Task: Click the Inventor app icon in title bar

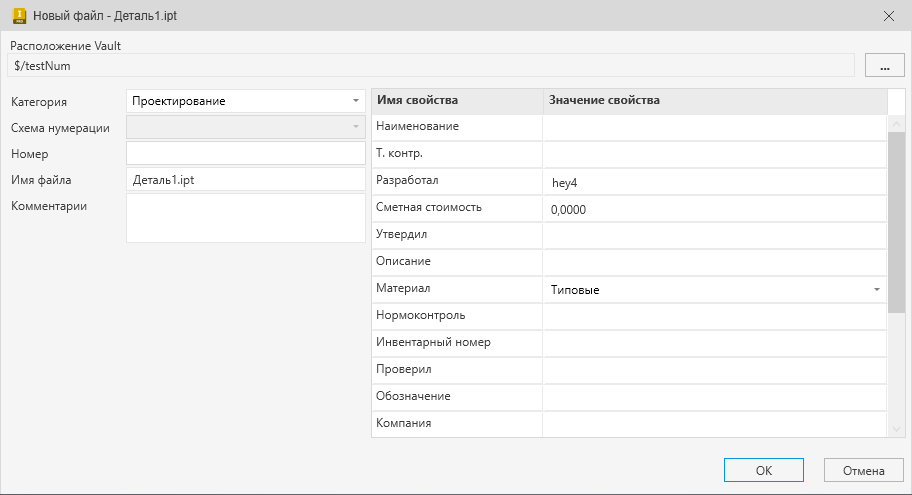Action: [18, 16]
